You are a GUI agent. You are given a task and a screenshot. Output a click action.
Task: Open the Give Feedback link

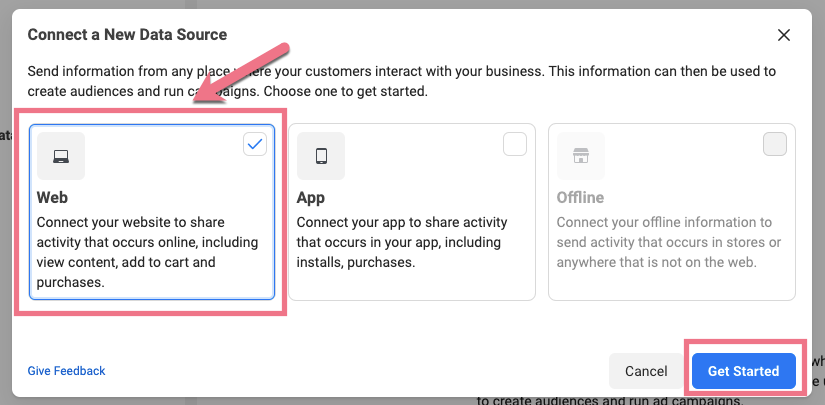(x=66, y=371)
